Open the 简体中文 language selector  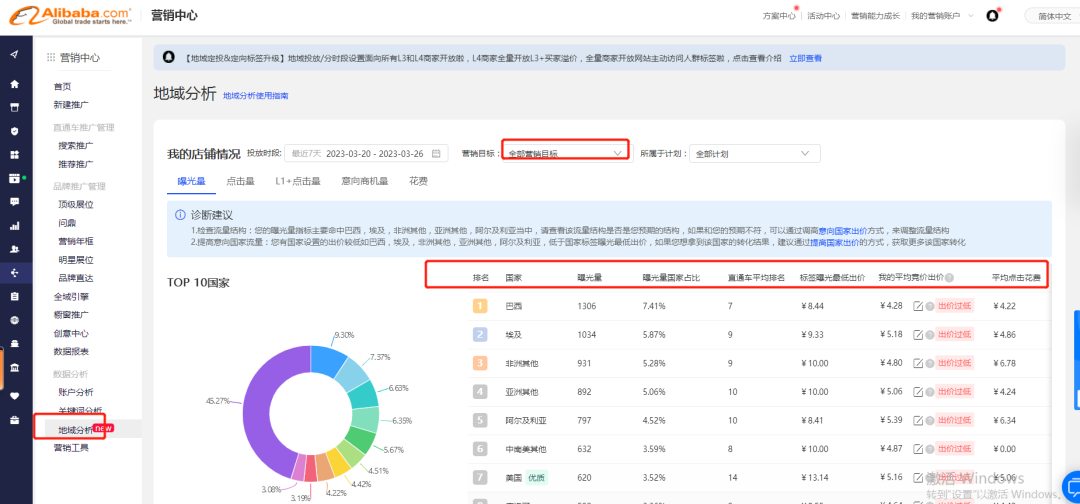(1051, 15)
